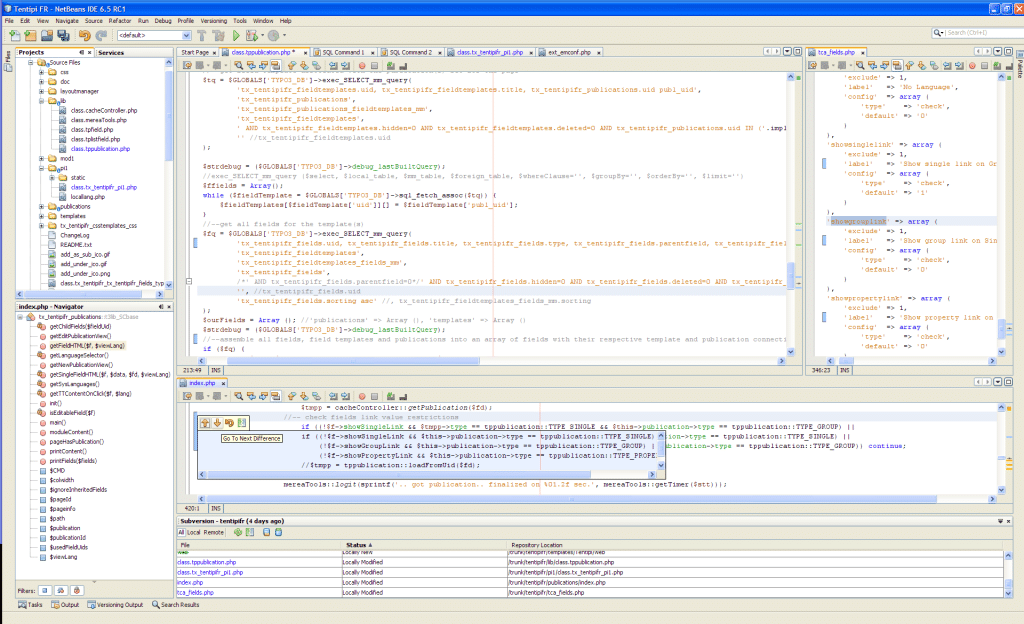The image size is (1024, 624).
Task: Open the Refactor menu
Action: (121, 20)
